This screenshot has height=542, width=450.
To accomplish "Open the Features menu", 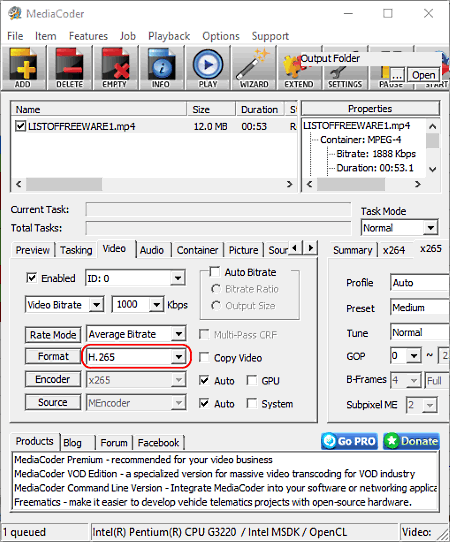I will click(x=88, y=36).
